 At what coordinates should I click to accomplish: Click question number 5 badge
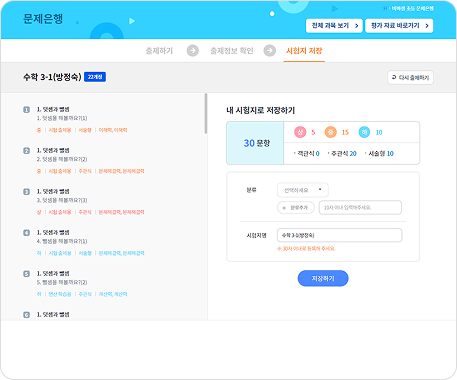(26, 274)
